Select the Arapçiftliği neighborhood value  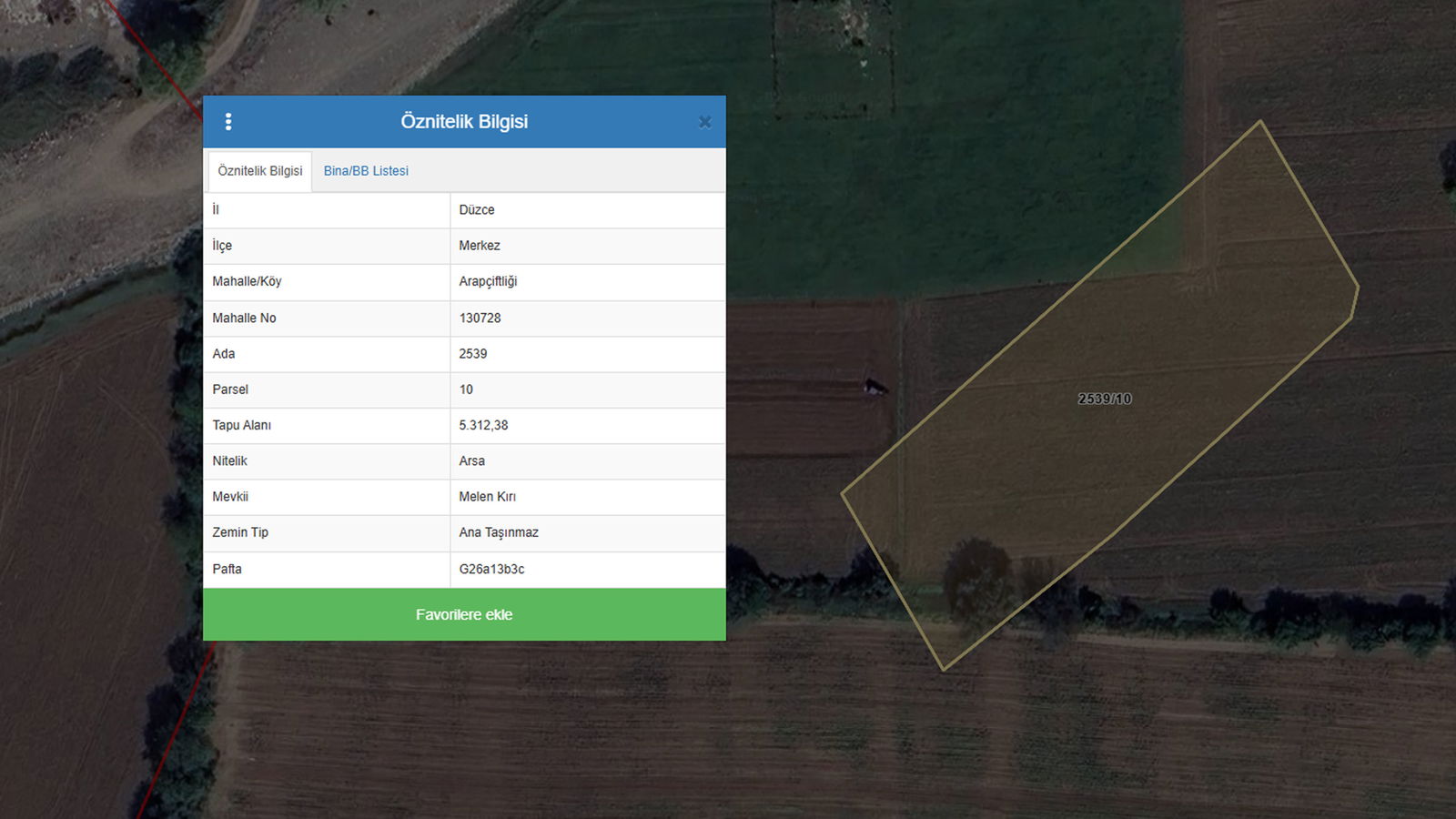488,281
